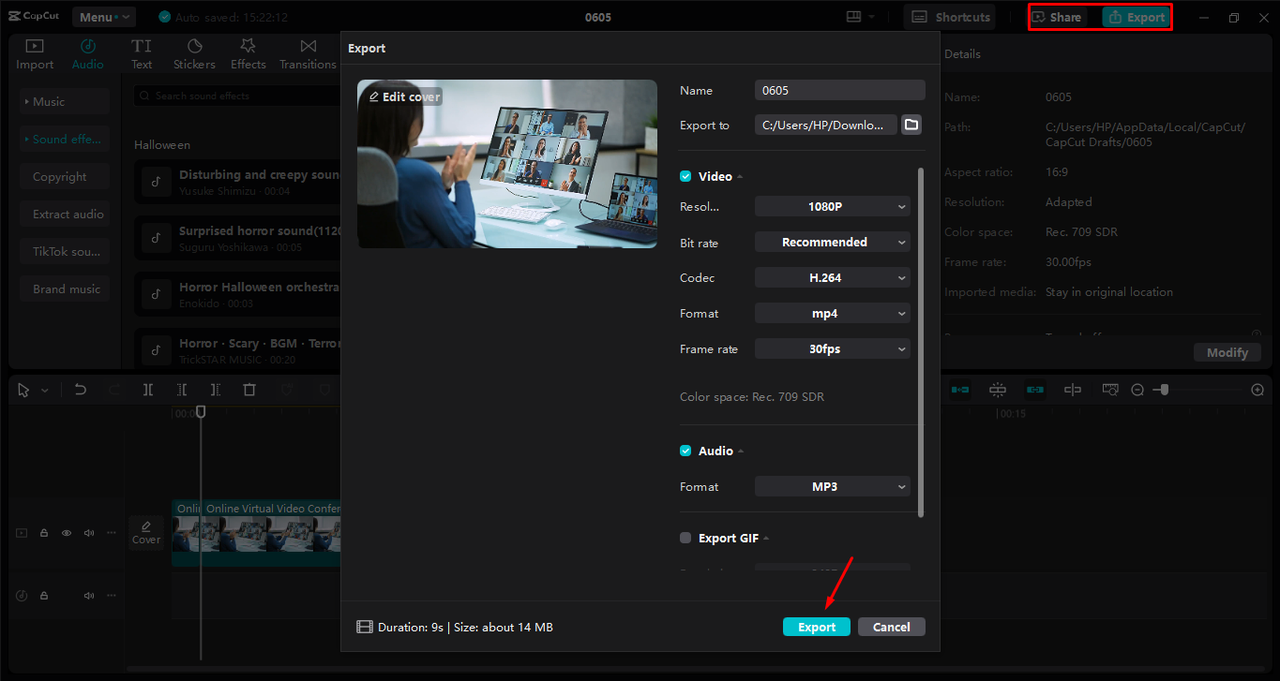Click the Delete left of playhead icon
The image size is (1280, 681).
182,390
